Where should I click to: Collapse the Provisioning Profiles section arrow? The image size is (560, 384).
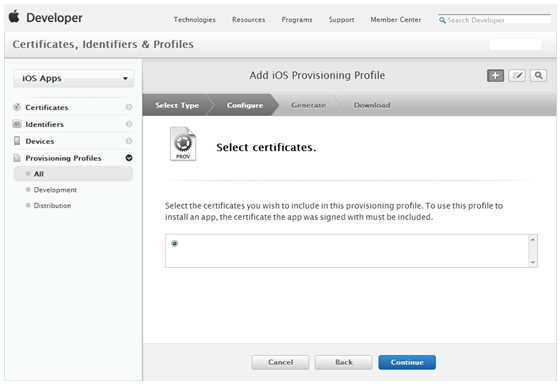(x=129, y=158)
